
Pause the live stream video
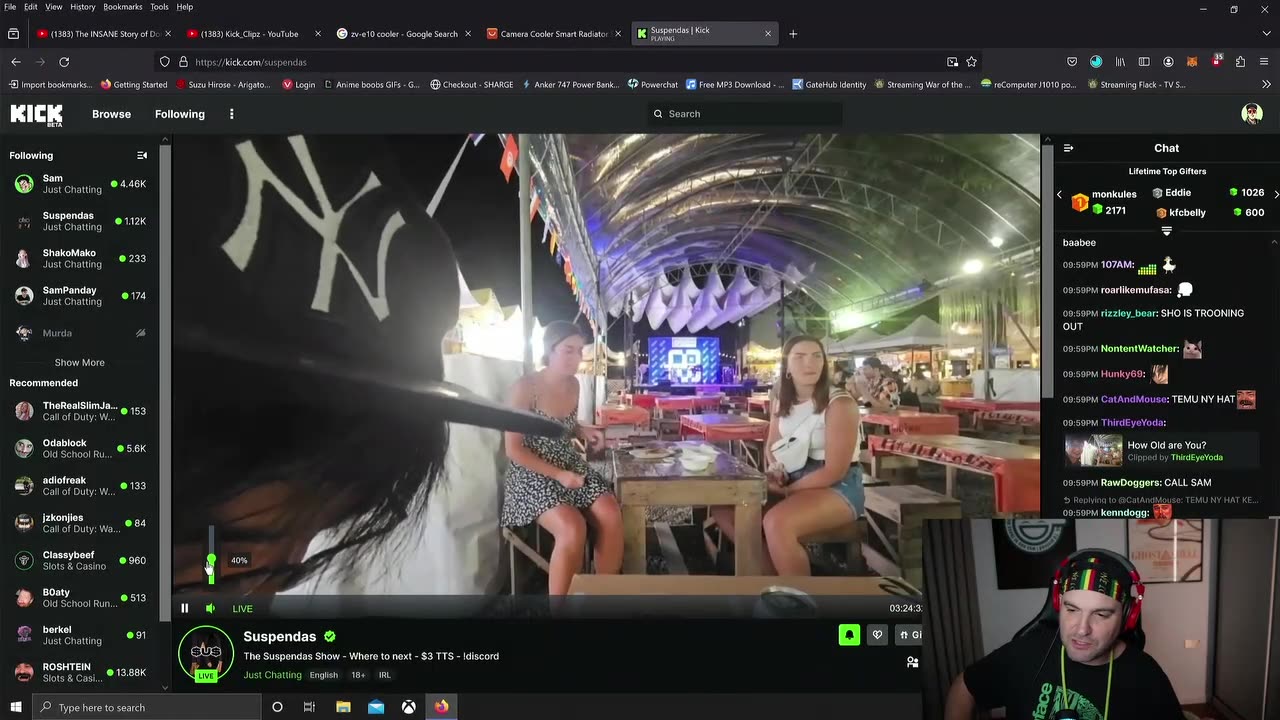coord(184,608)
